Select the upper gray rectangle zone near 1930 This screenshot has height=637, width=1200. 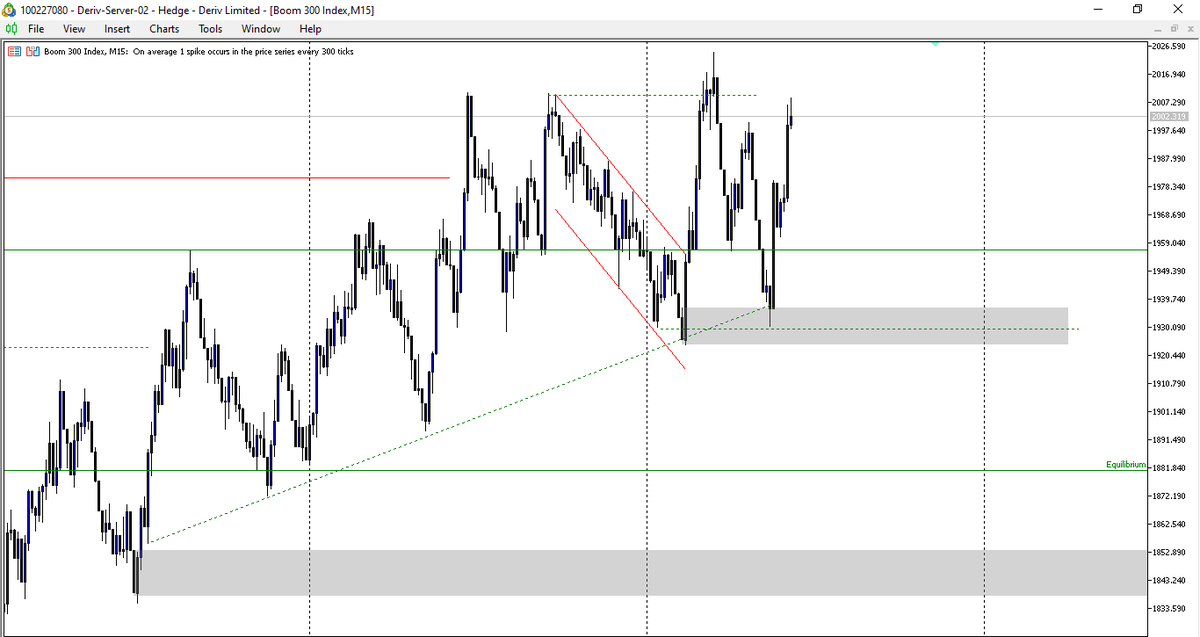(876, 326)
